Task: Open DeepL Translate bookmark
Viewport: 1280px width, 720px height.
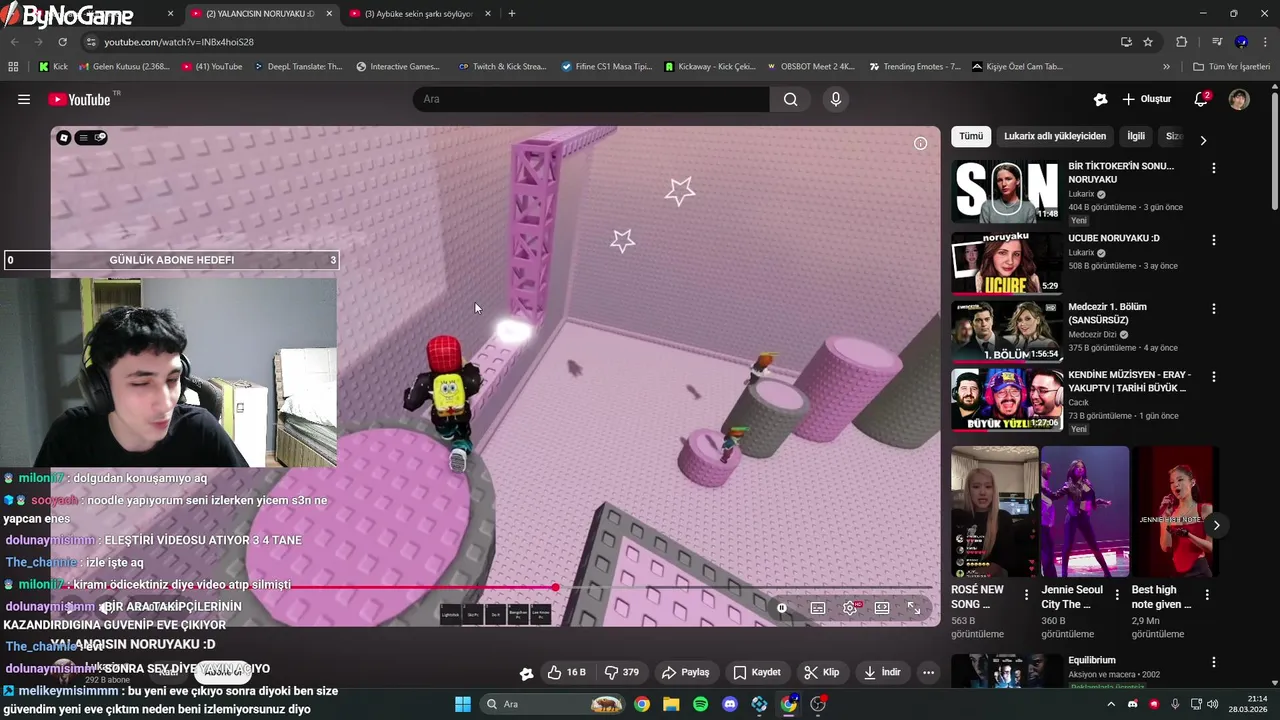Action: [297, 67]
